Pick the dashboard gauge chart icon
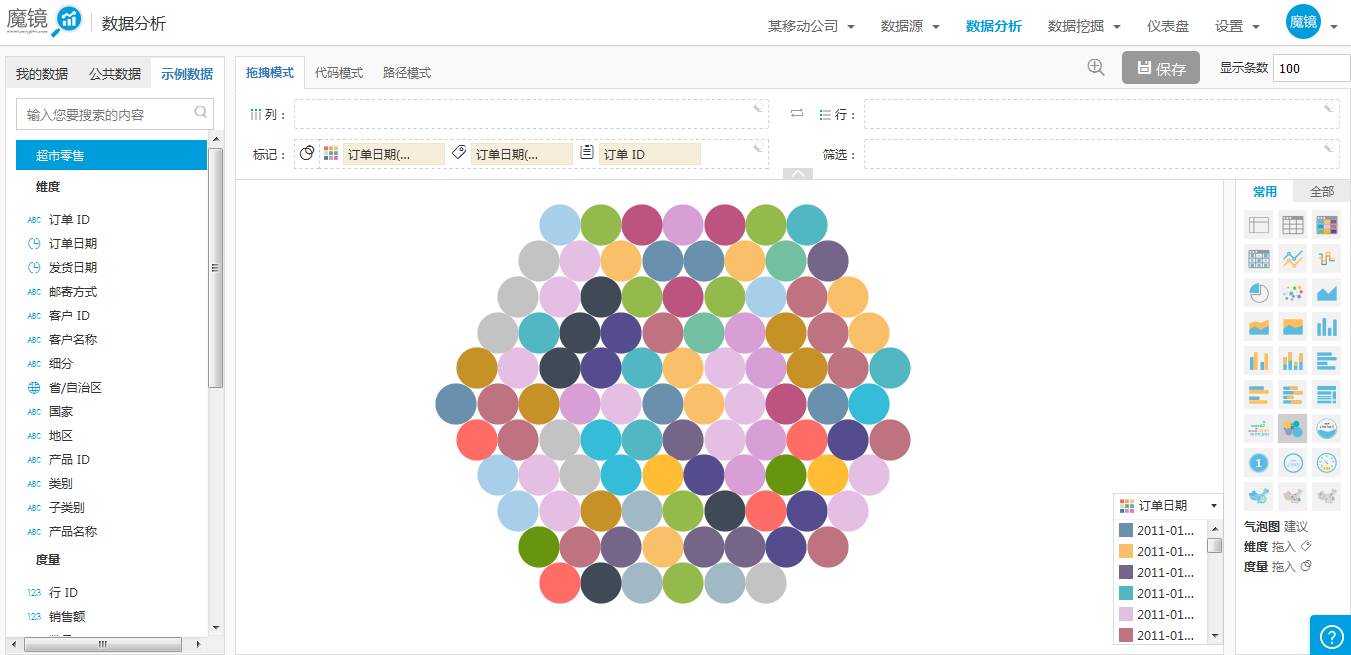This screenshot has height=655, width=1351. point(1327,463)
